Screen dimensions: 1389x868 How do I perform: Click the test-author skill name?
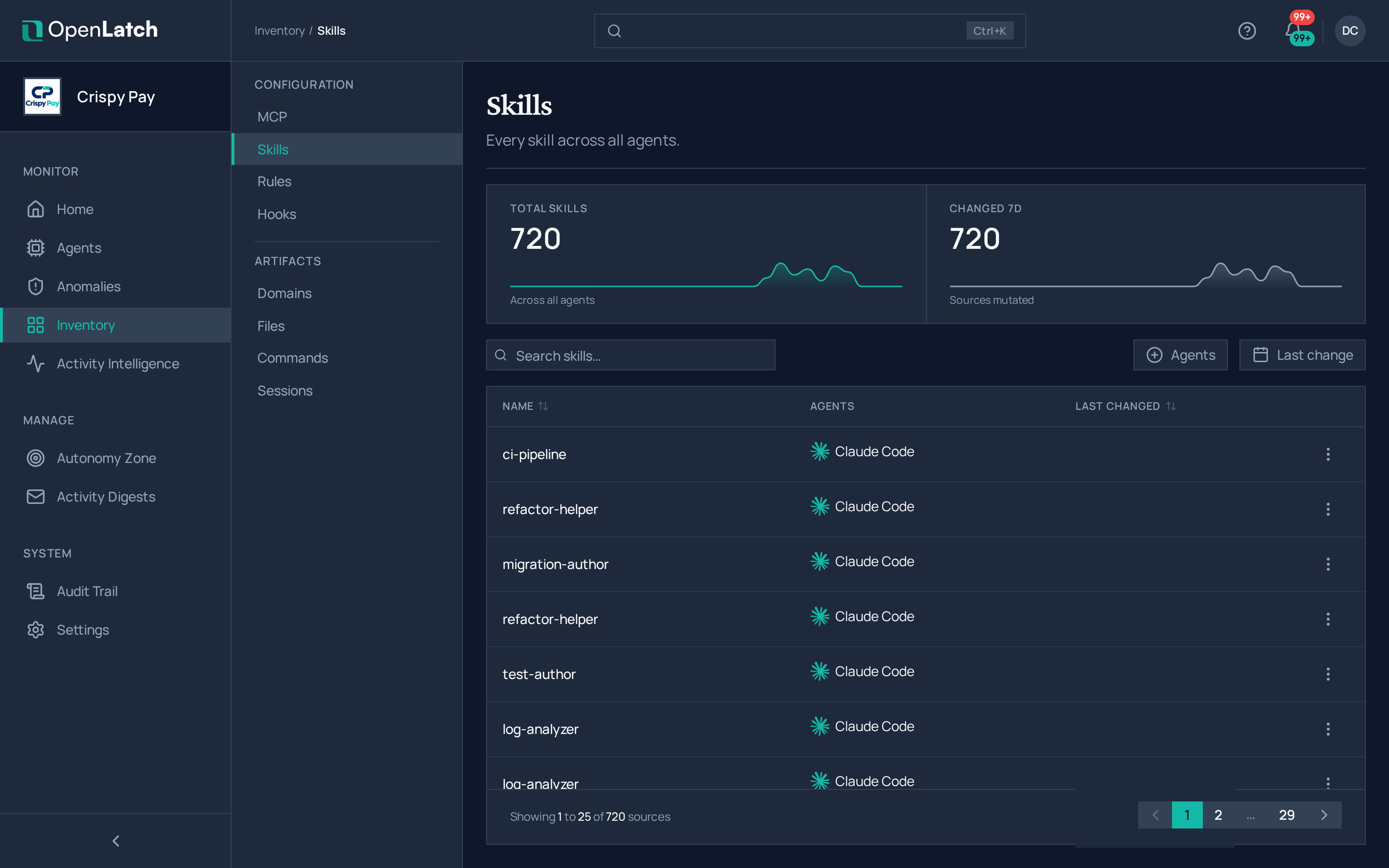[x=538, y=674]
